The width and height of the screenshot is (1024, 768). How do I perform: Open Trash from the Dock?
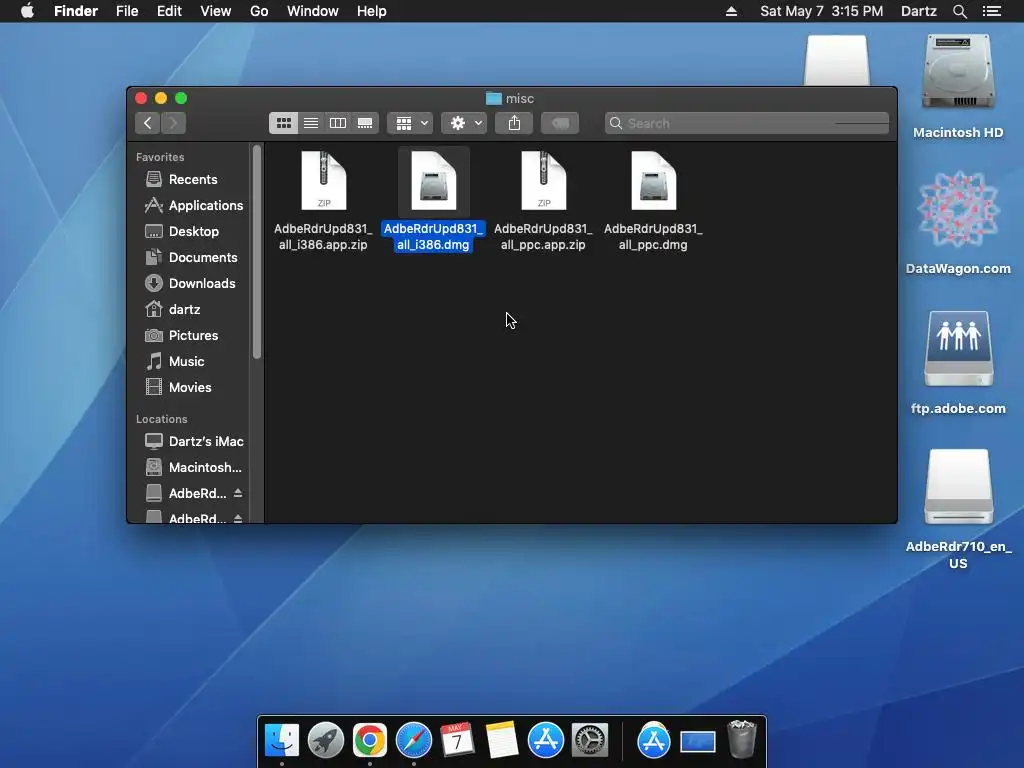point(742,739)
